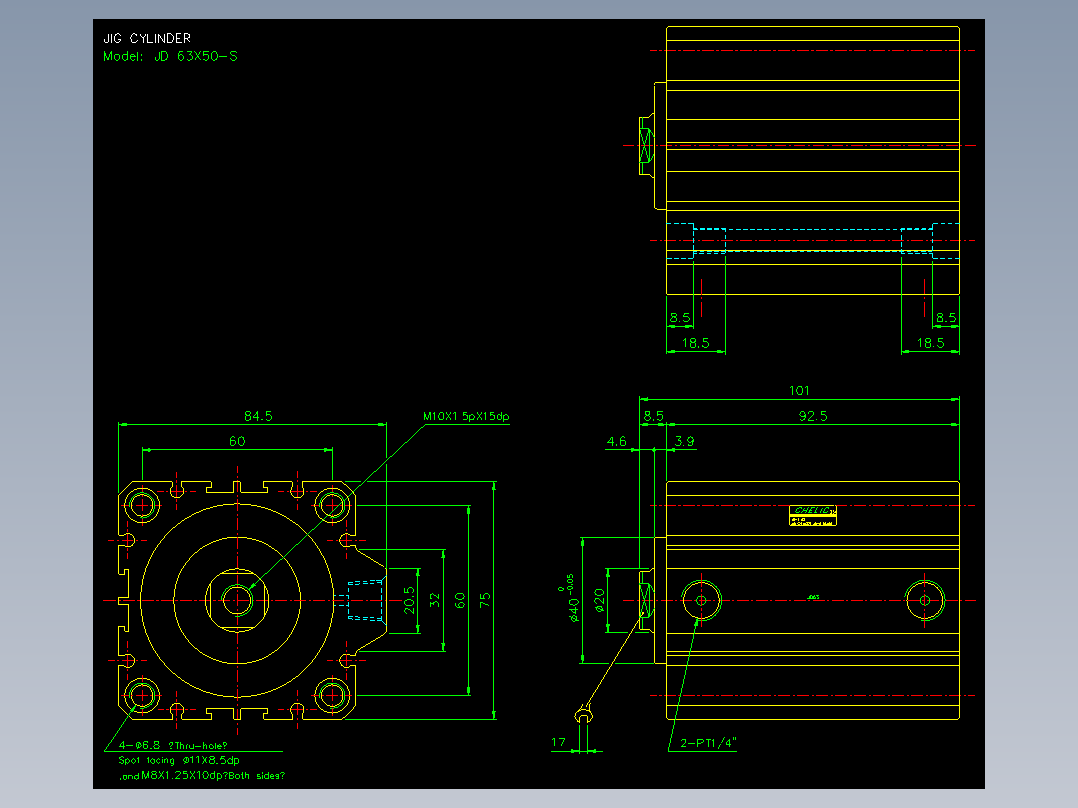Click the vertical 32 dimension

click(434, 600)
